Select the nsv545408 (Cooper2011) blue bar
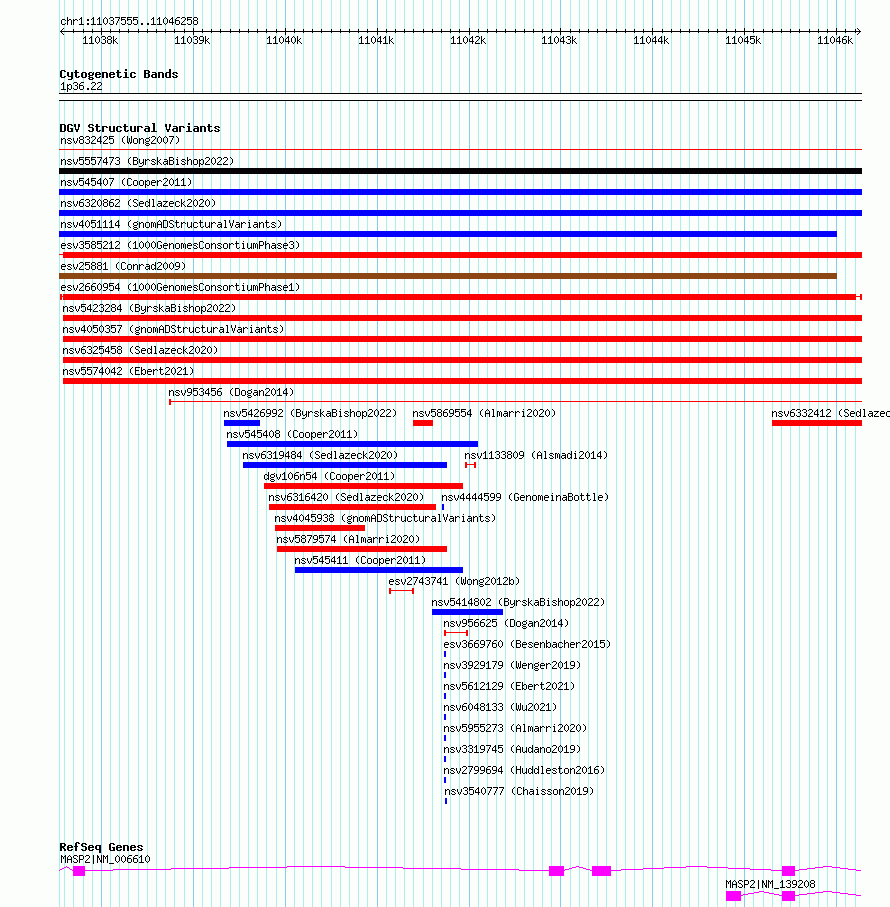The width and height of the screenshot is (890, 907). click(x=352, y=444)
